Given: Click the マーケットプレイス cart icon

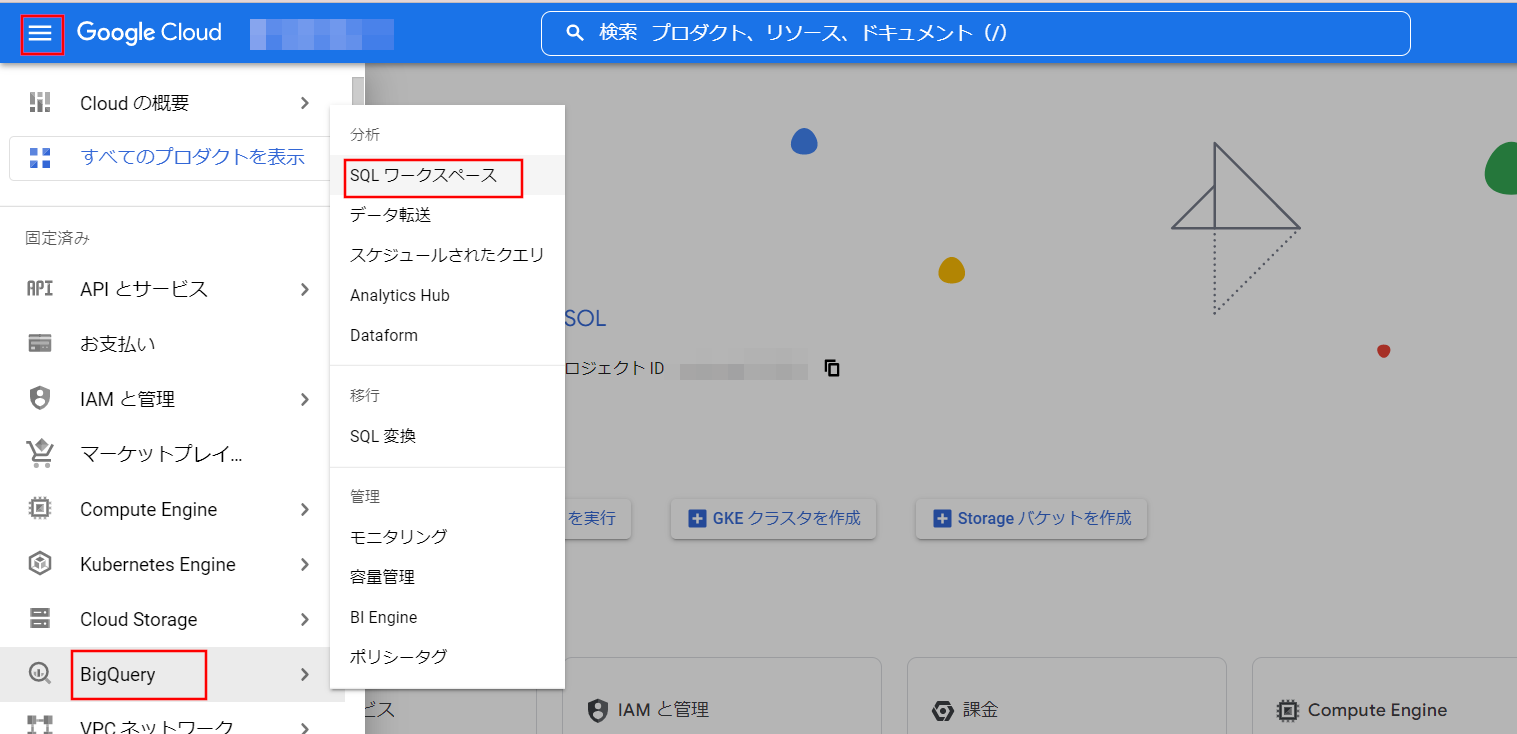Looking at the screenshot, I should (39, 453).
